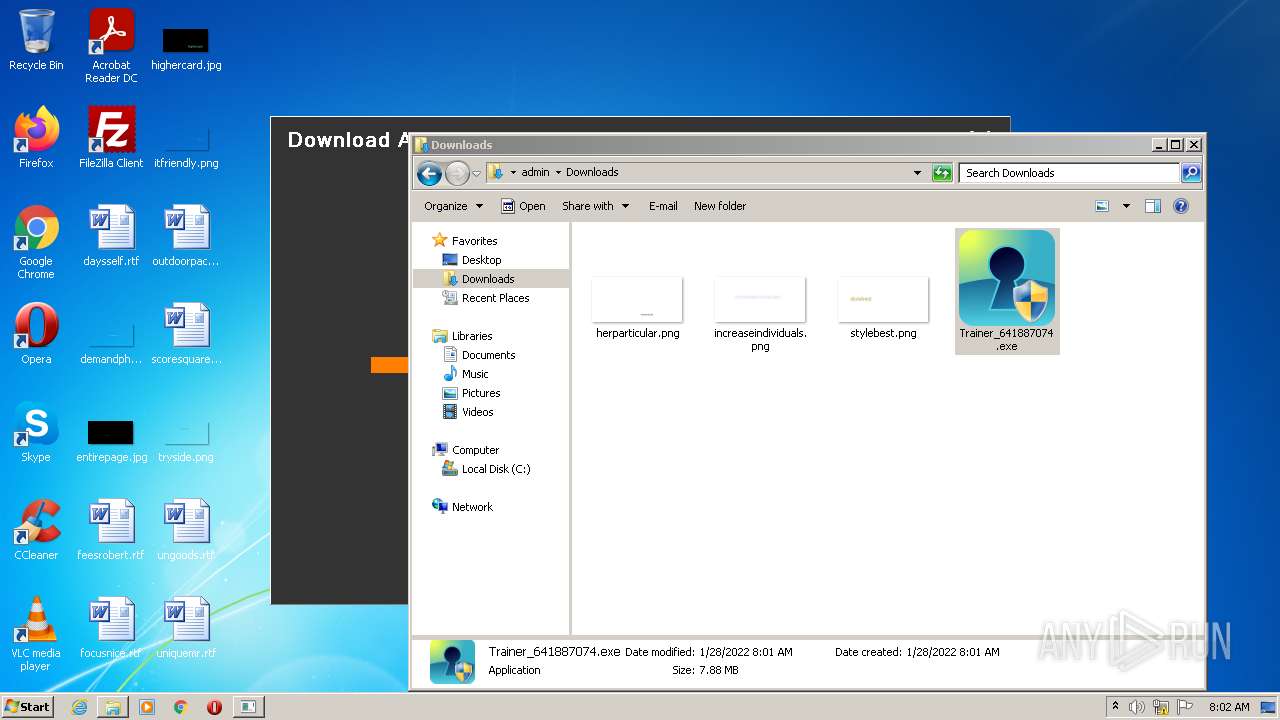Click New folder in toolbar

[720, 206]
